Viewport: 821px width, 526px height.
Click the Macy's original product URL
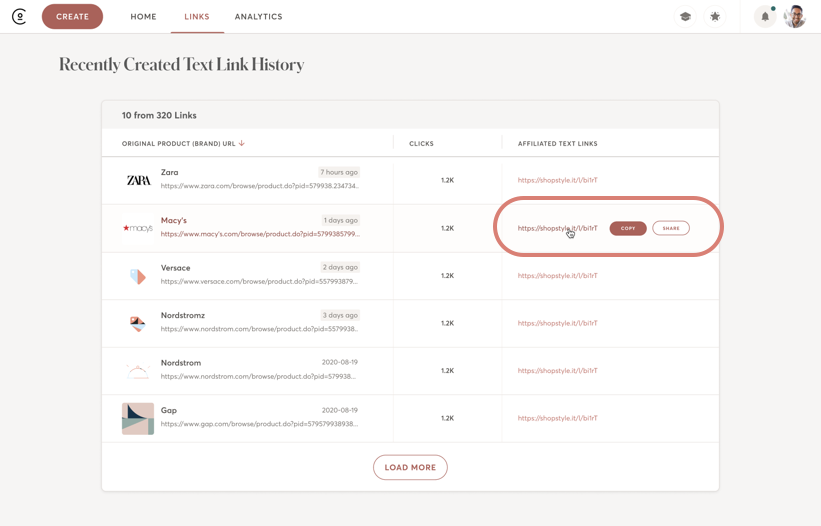(x=259, y=234)
